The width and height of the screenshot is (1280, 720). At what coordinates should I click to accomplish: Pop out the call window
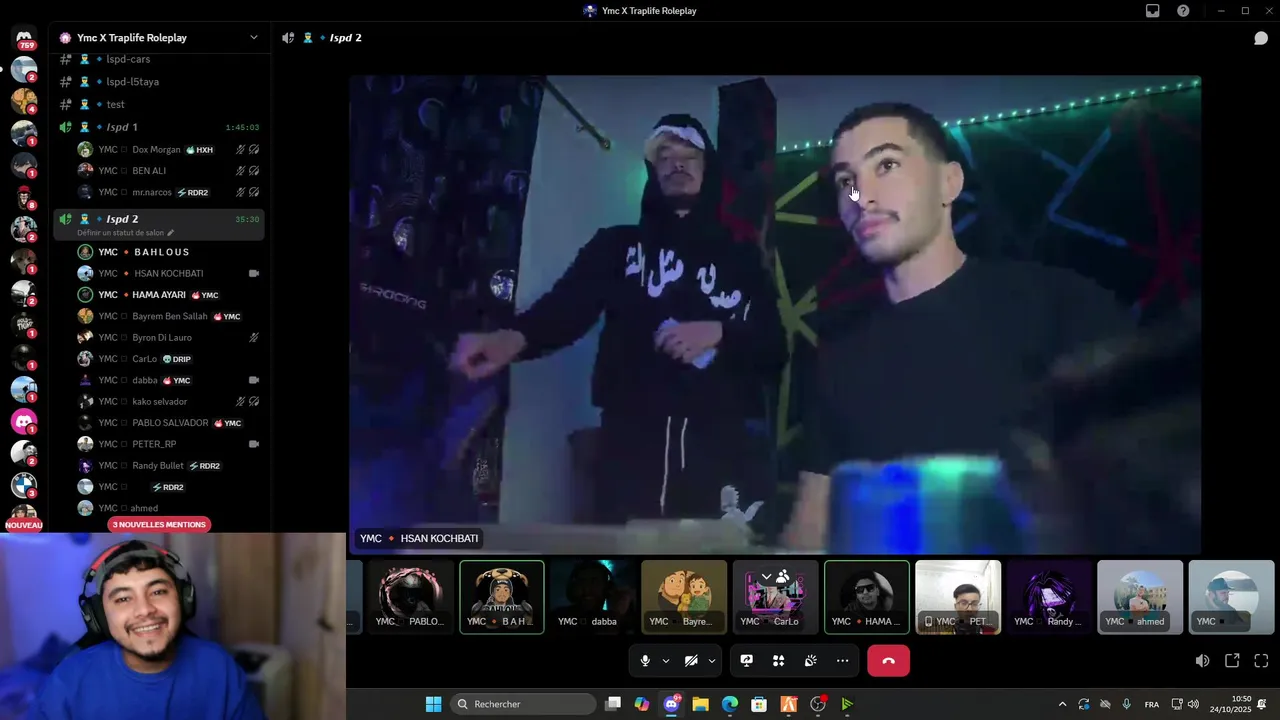point(1232,661)
